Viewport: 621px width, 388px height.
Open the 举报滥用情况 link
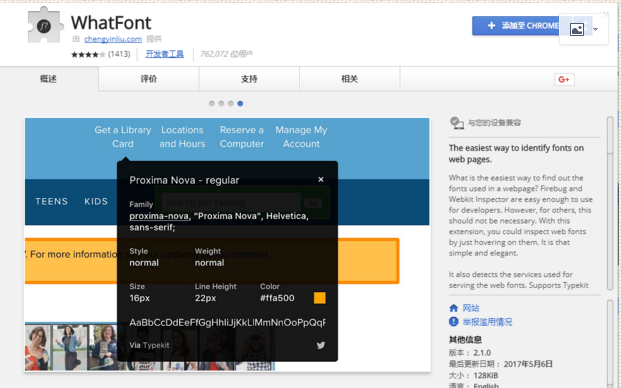point(487,322)
